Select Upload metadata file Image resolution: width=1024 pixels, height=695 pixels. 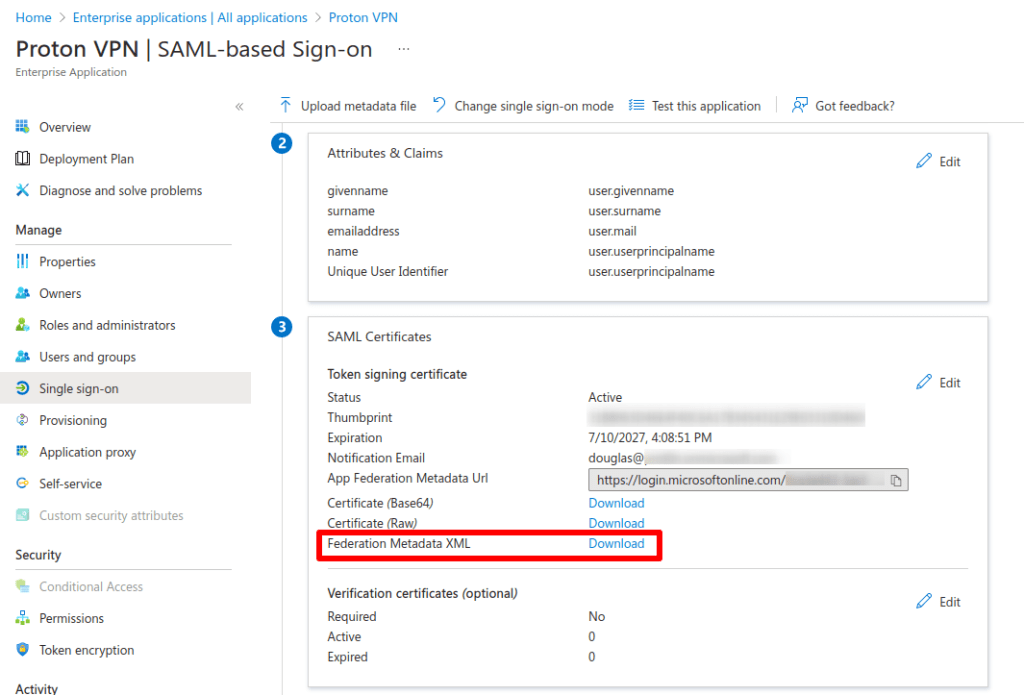tap(358, 106)
